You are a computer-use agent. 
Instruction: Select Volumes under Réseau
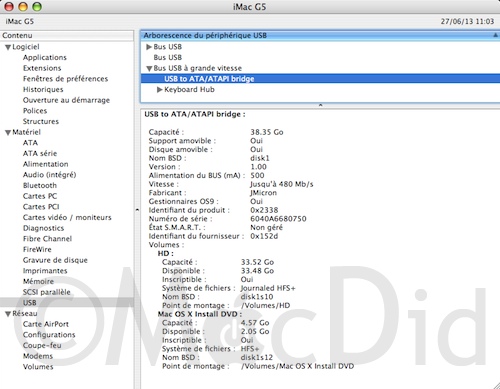38,367
